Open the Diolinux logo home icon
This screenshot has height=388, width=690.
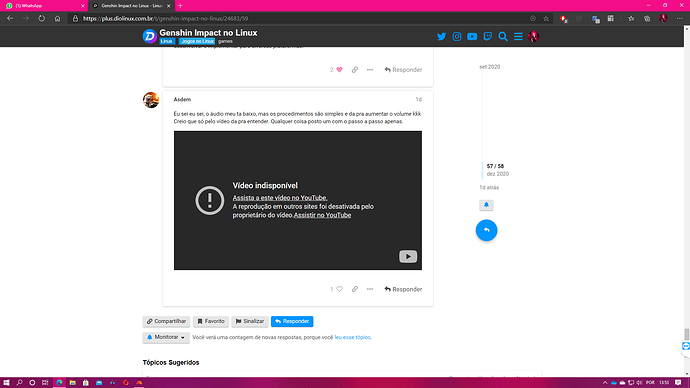pyautogui.click(x=150, y=36)
